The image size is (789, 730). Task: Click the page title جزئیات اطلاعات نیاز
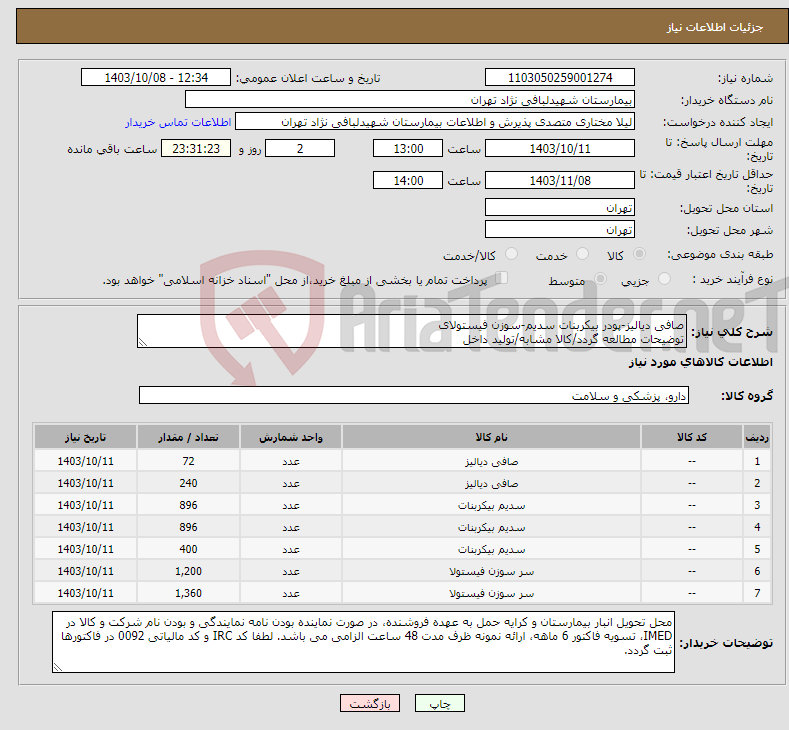pyautogui.click(x=715, y=27)
